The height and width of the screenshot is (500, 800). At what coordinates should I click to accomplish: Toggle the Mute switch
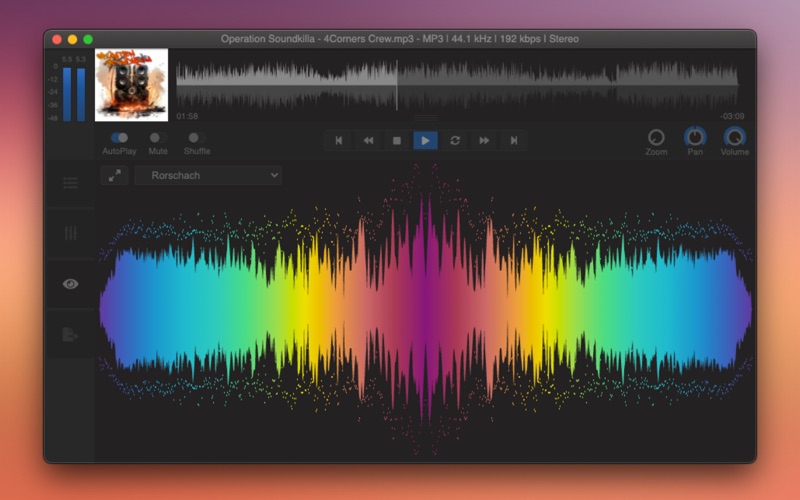pyautogui.click(x=158, y=138)
